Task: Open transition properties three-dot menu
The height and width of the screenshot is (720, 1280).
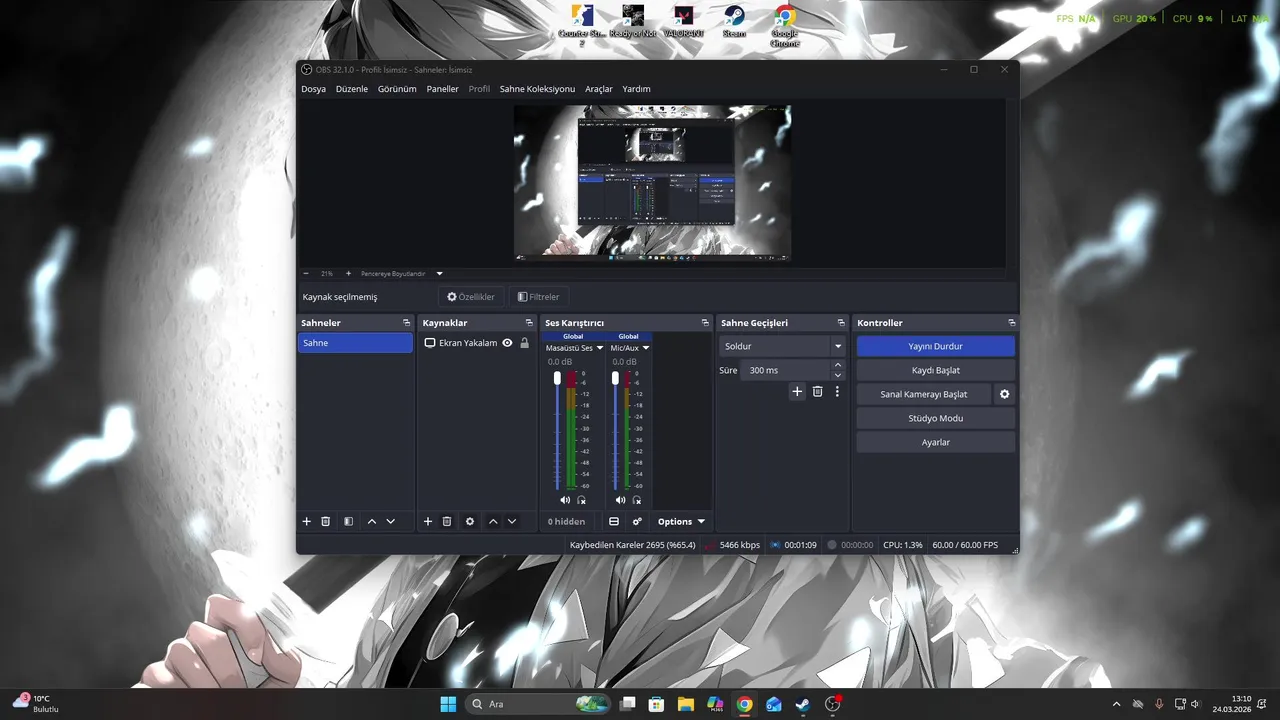Action: [x=837, y=392]
